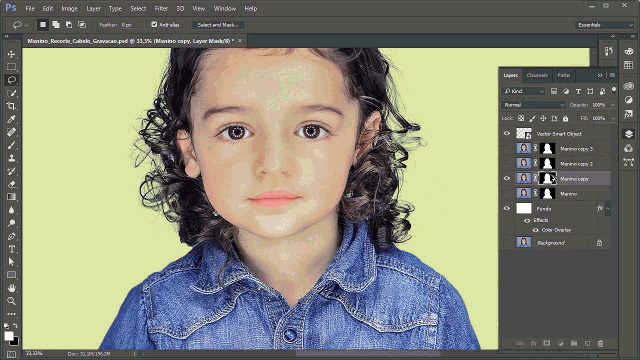640x360 pixels.
Task: Toggle Color Overlay effect visibility
Action: click(x=536, y=230)
